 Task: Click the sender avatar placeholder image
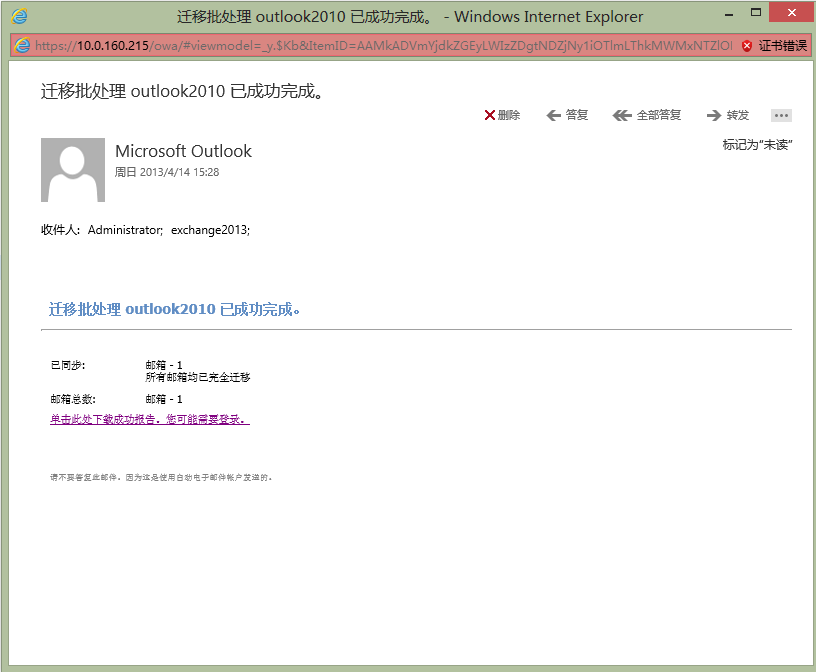point(73,170)
